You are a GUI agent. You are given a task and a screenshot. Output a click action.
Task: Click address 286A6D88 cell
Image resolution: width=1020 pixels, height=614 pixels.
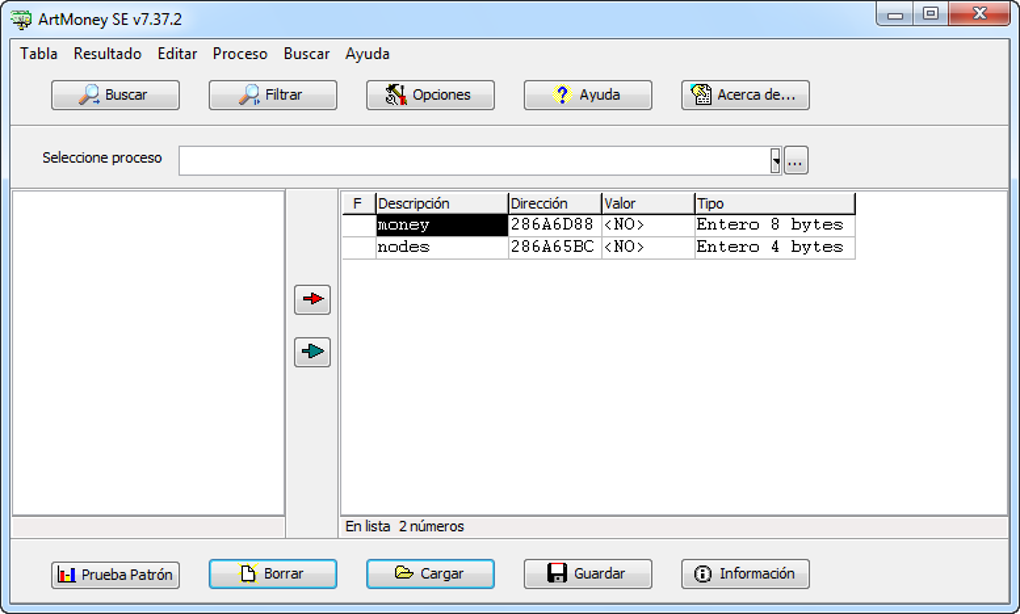554,225
